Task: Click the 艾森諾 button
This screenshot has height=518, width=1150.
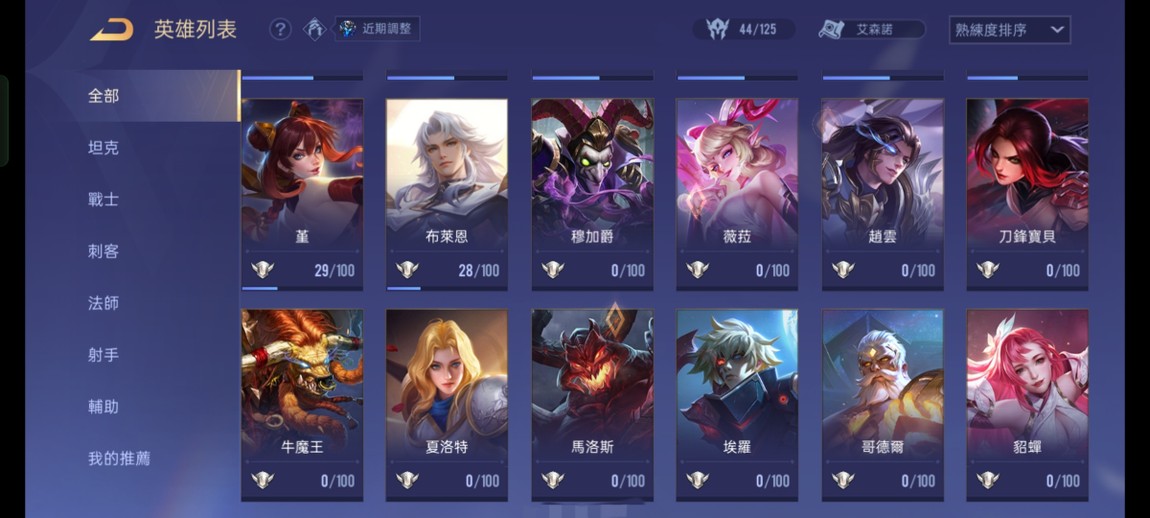Action: pos(872,29)
